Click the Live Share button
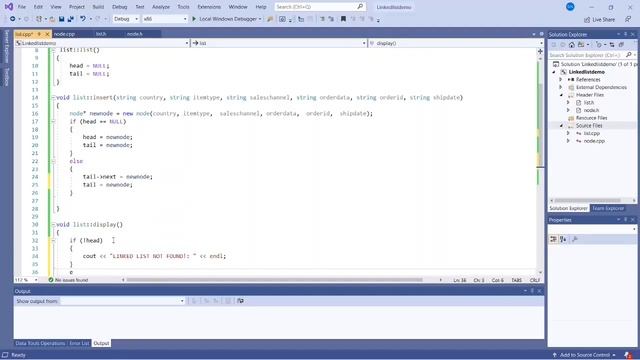 click(599, 20)
